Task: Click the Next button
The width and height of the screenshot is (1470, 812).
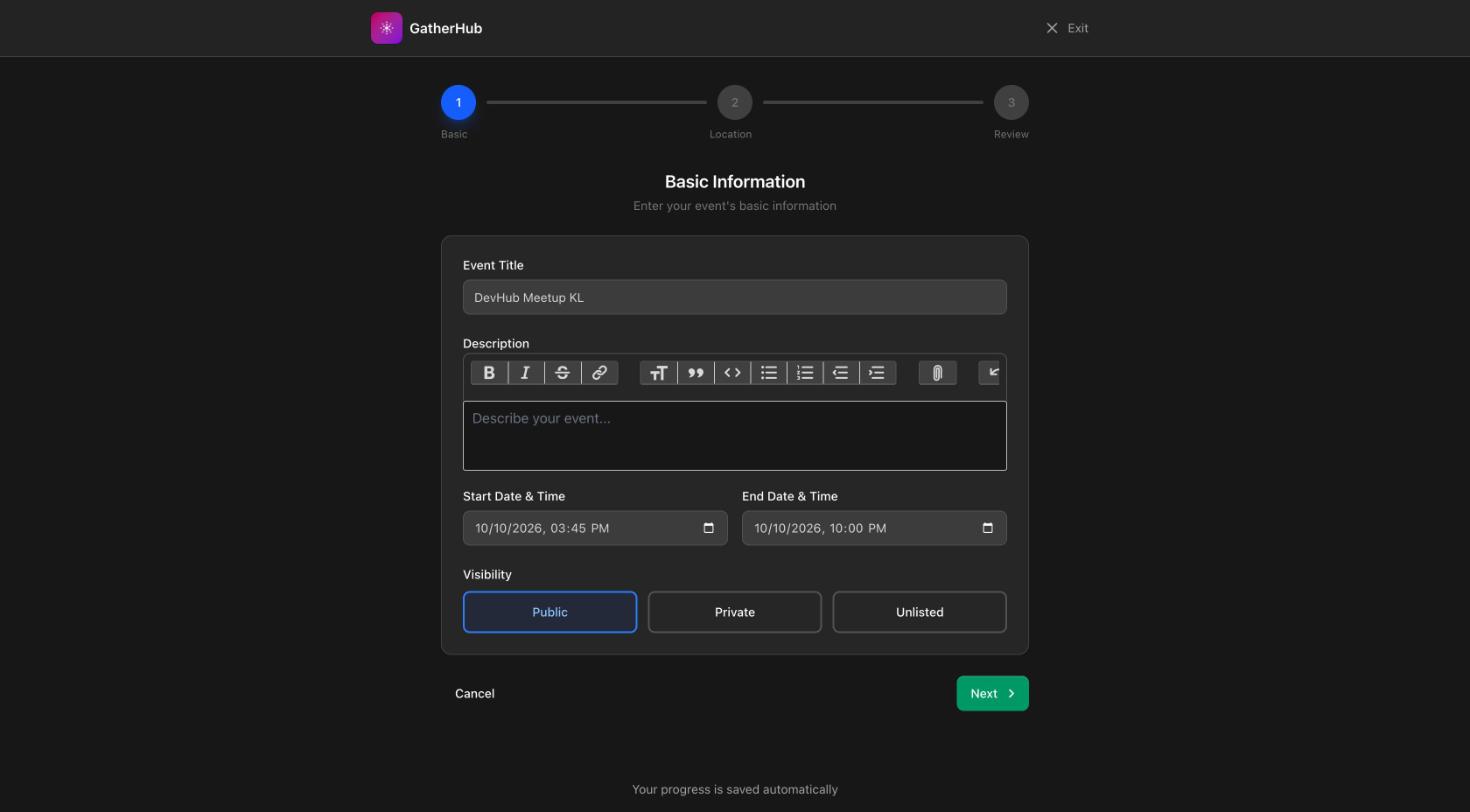Action: click(x=993, y=694)
